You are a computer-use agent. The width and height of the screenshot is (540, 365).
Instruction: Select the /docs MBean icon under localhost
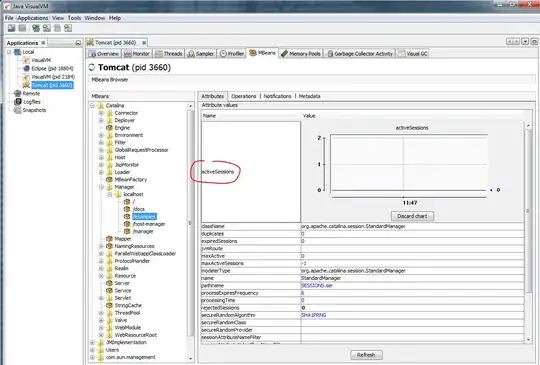pos(127,209)
